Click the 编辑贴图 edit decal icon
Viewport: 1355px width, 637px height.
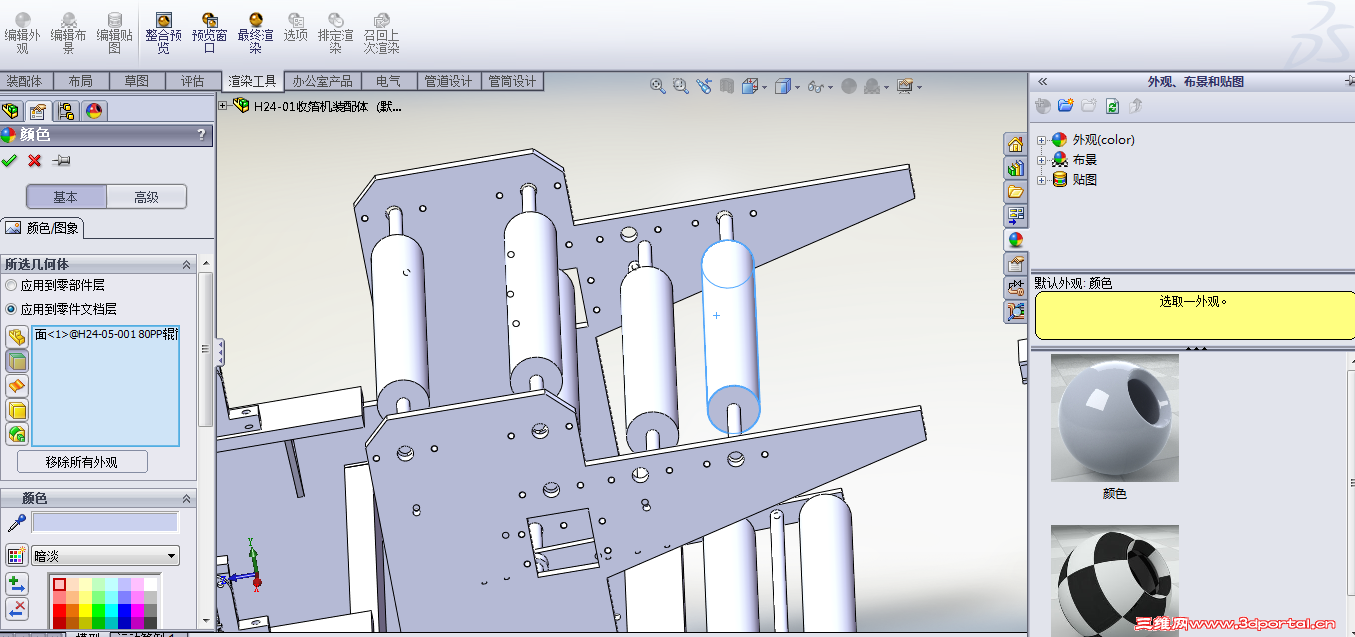[x=114, y=20]
